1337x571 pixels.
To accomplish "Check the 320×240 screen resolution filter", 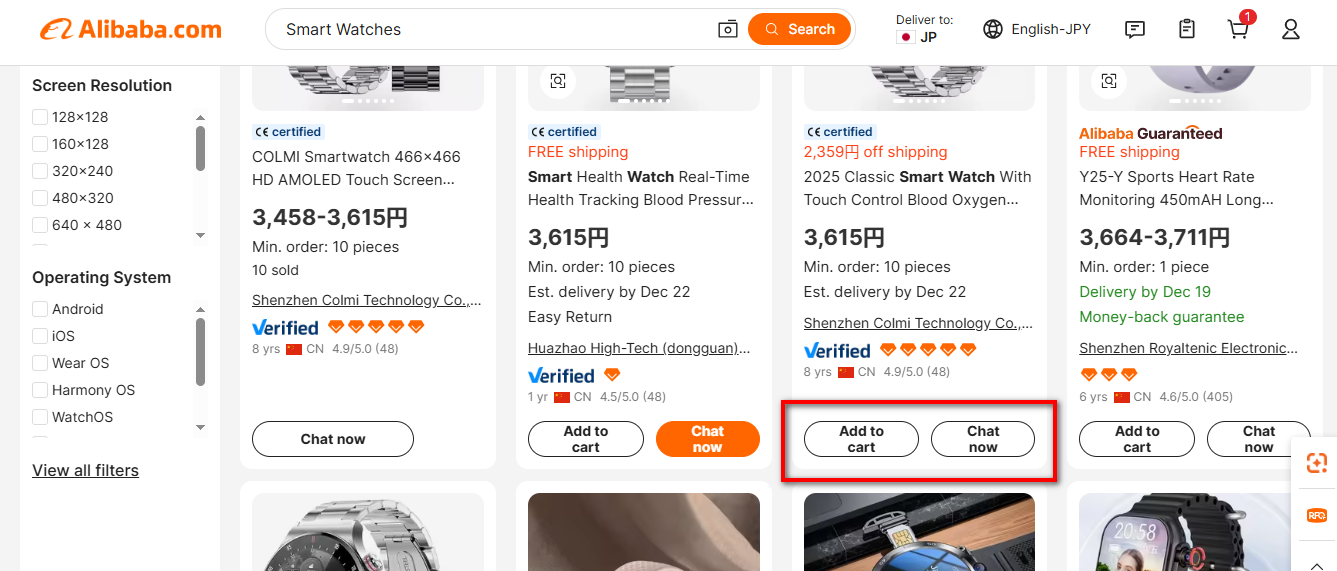I will 40,171.
